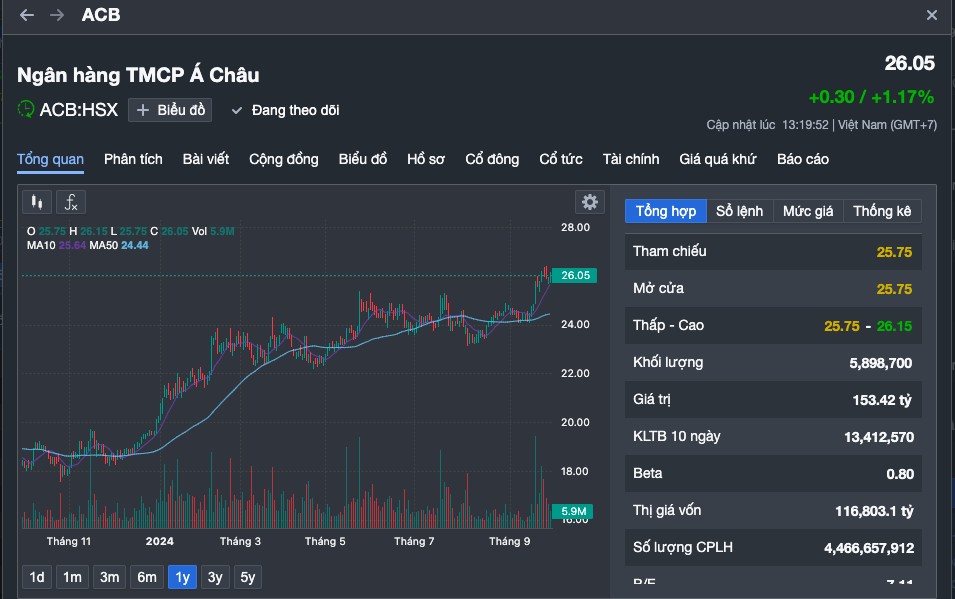
Task: Click the Giá trị value 153.42 tỷ
Action: coord(882,400)
